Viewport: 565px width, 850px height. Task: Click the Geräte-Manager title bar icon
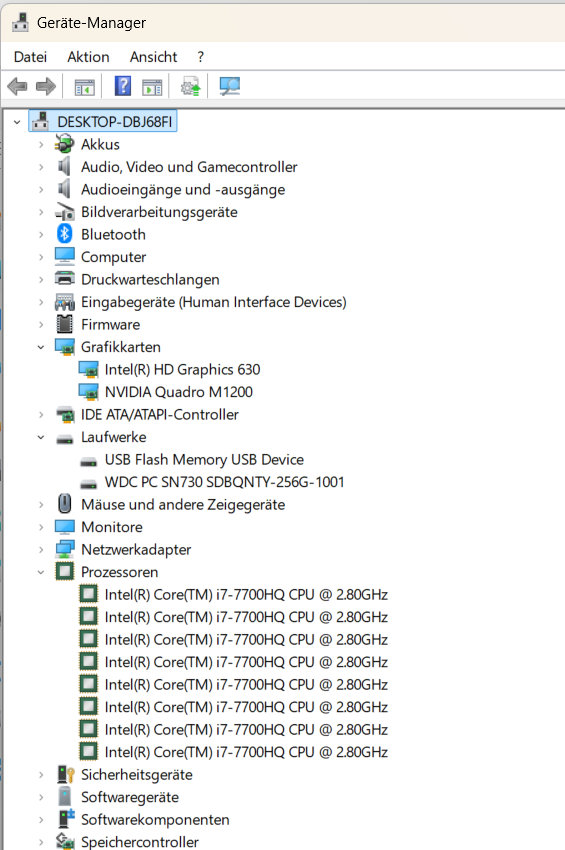[20, 22]
